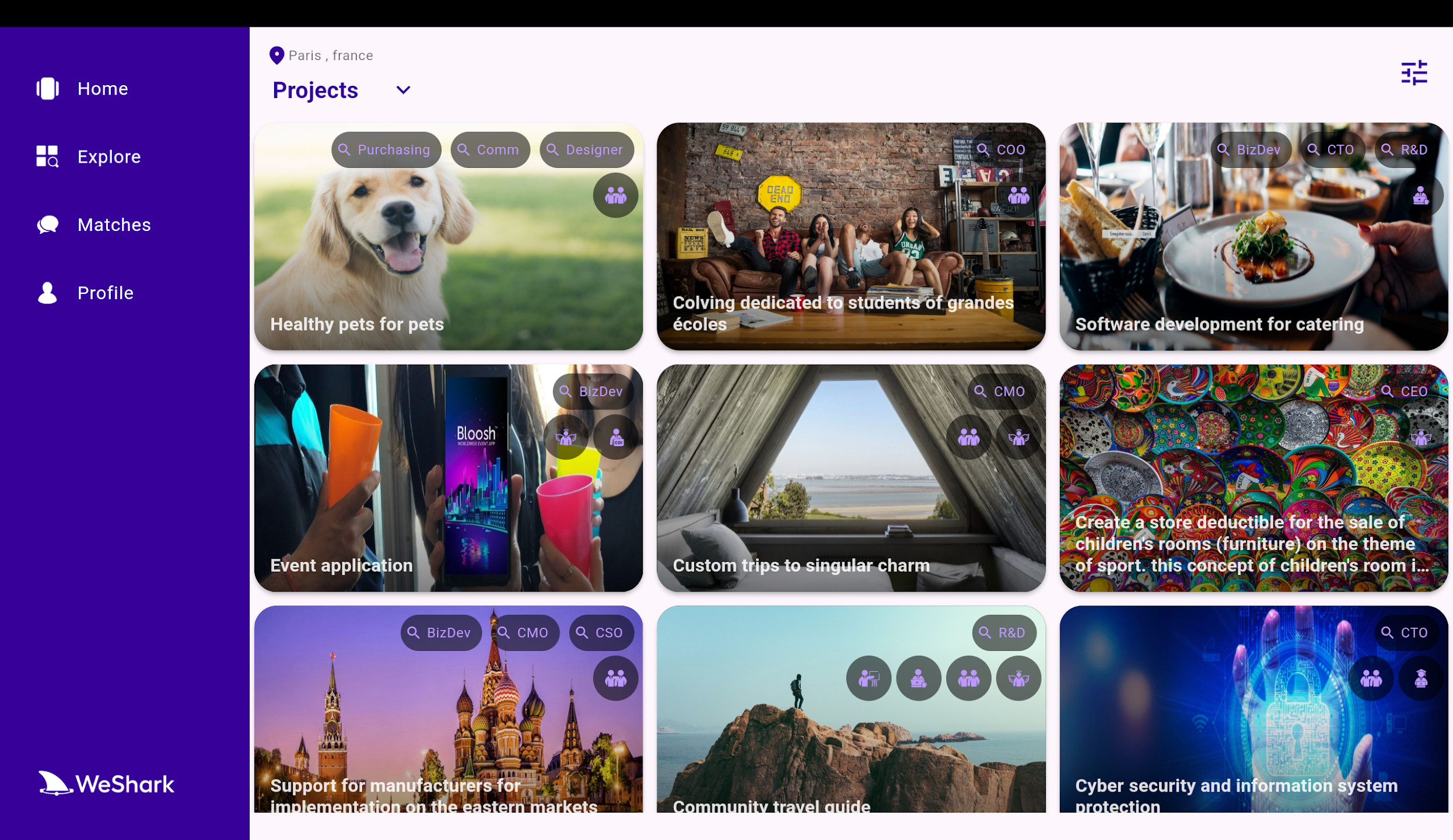Select BizDev chip on Event application card

(x=593, y=391)
